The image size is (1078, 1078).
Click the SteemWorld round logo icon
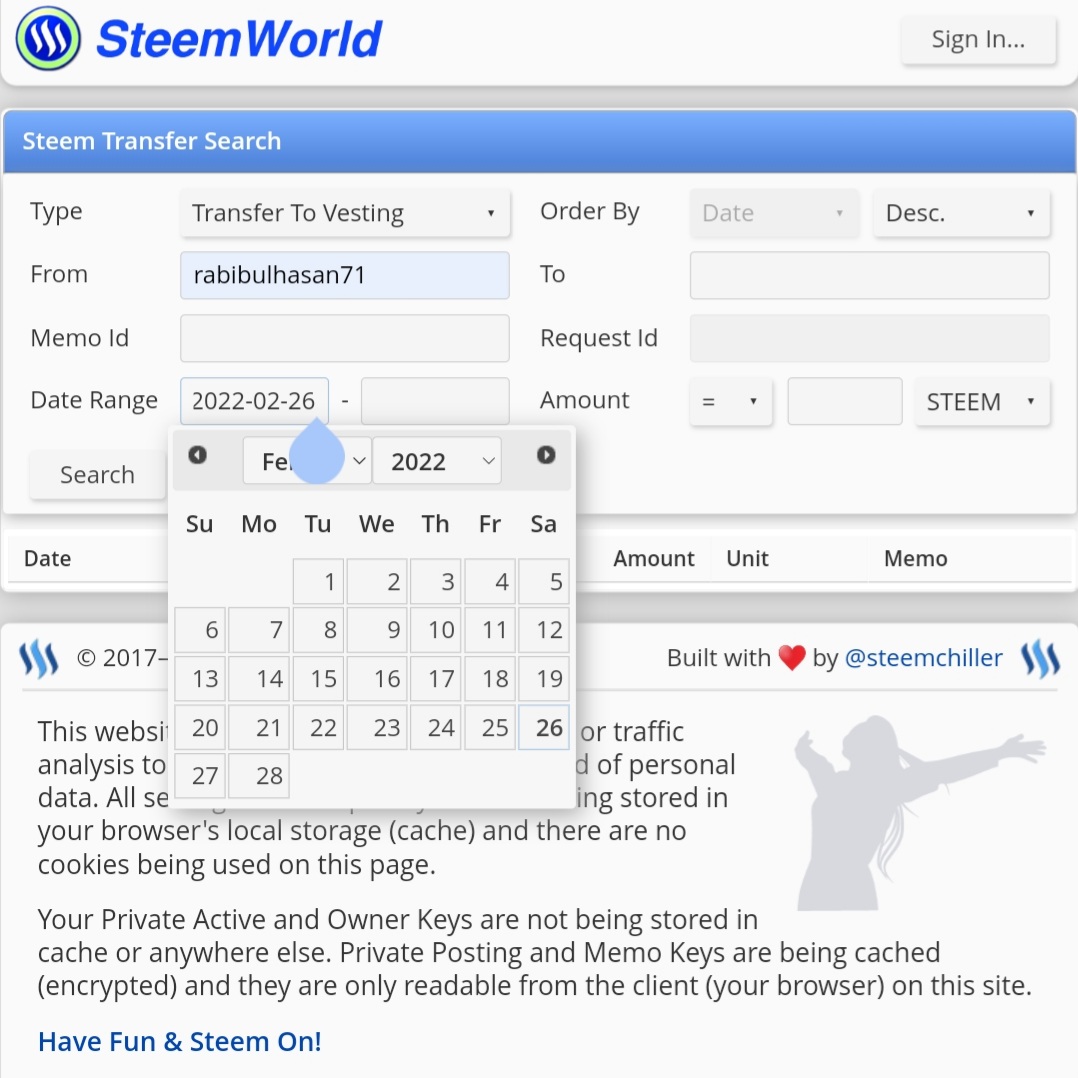click(x=48, y=38)
